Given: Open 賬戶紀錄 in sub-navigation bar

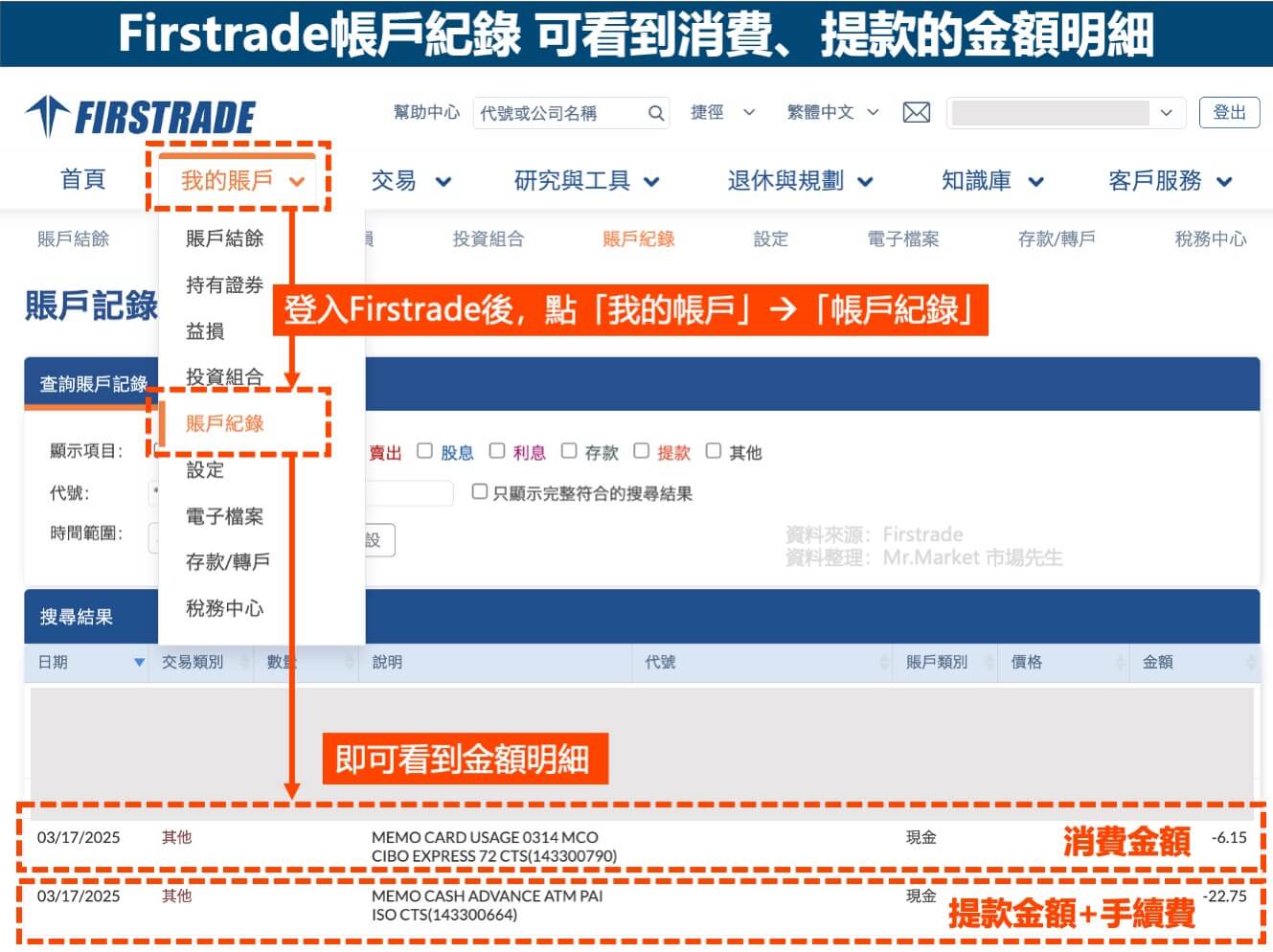Looking at the screenshot, I should point(639,239).
